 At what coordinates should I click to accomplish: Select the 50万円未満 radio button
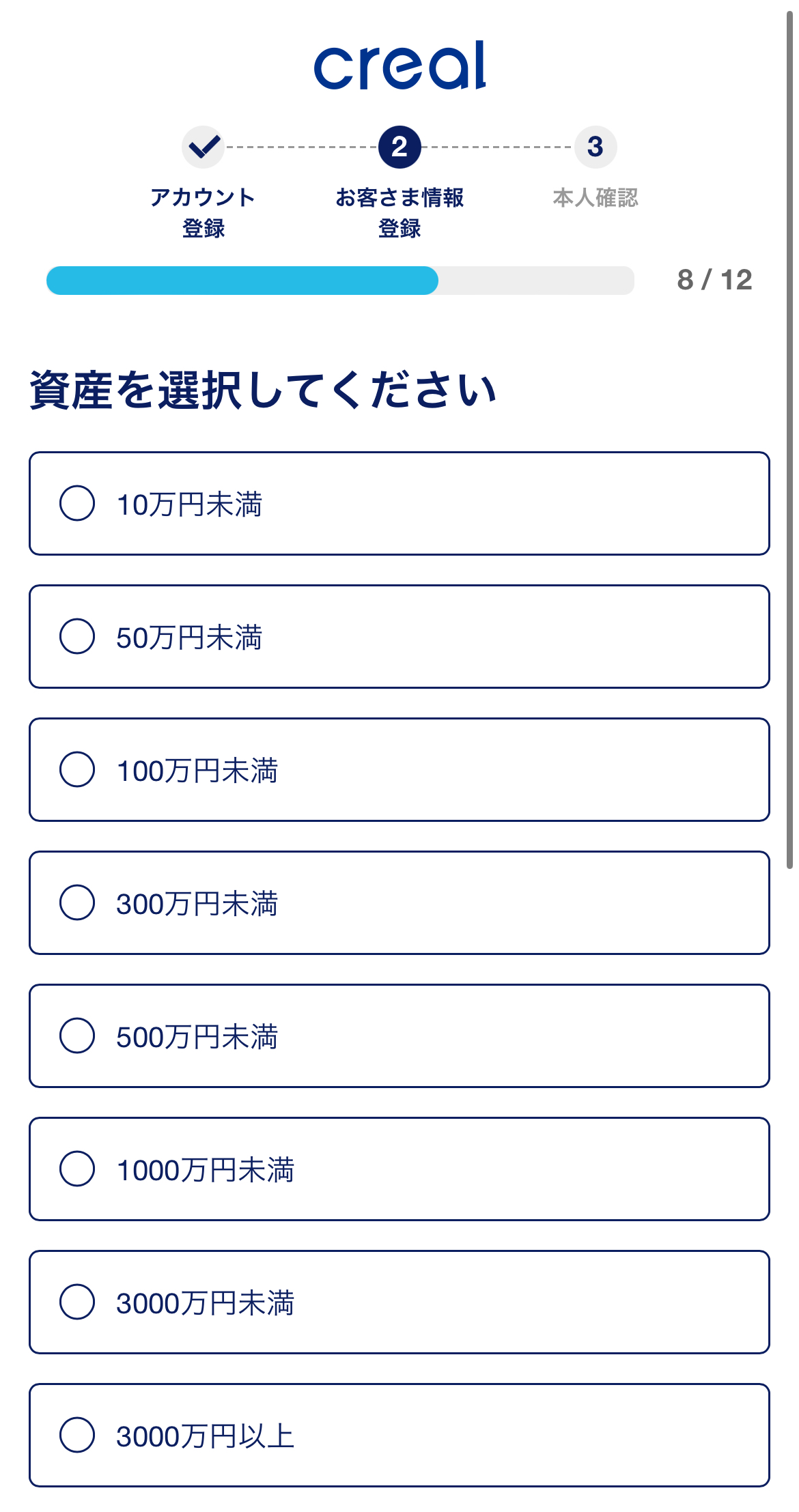tap(77, 637)
